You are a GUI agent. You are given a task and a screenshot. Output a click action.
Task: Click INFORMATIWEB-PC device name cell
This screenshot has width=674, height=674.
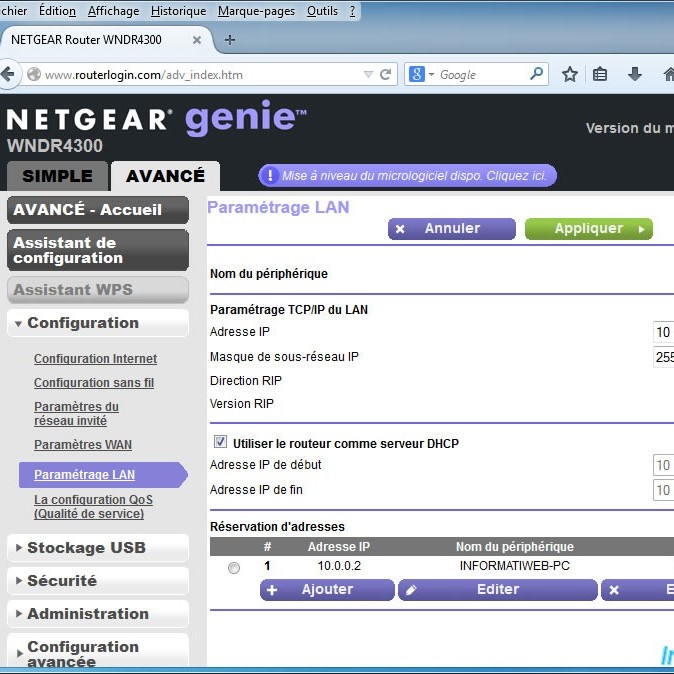pyautogui.click(x=515, y=566)
